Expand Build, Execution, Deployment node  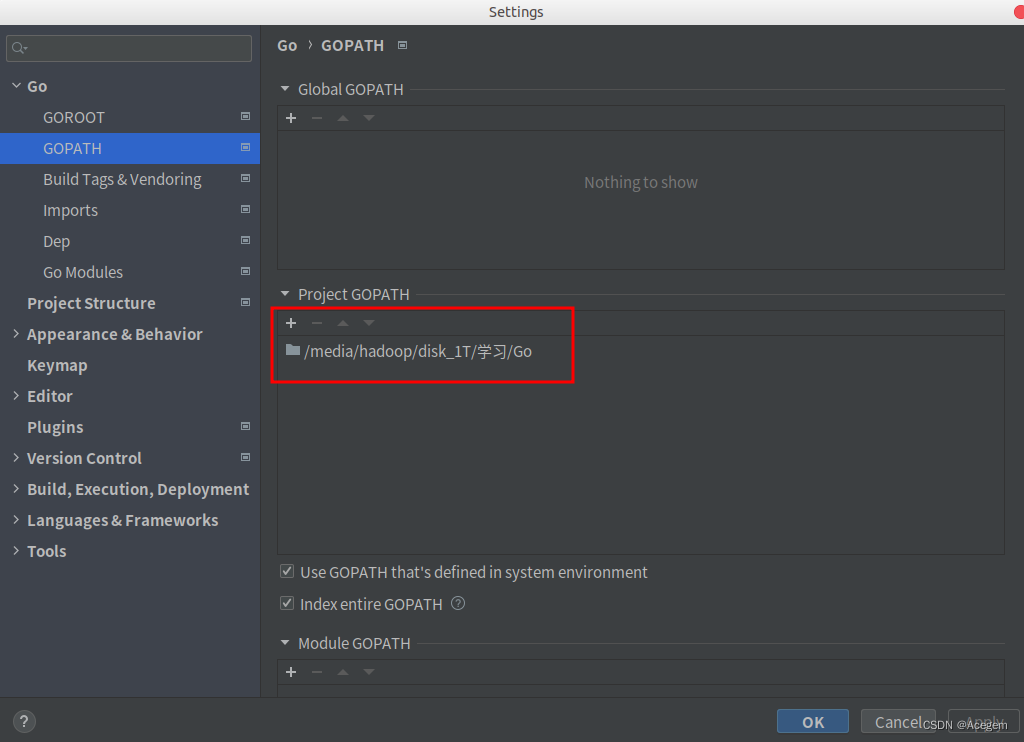click(x=16, y=489)
